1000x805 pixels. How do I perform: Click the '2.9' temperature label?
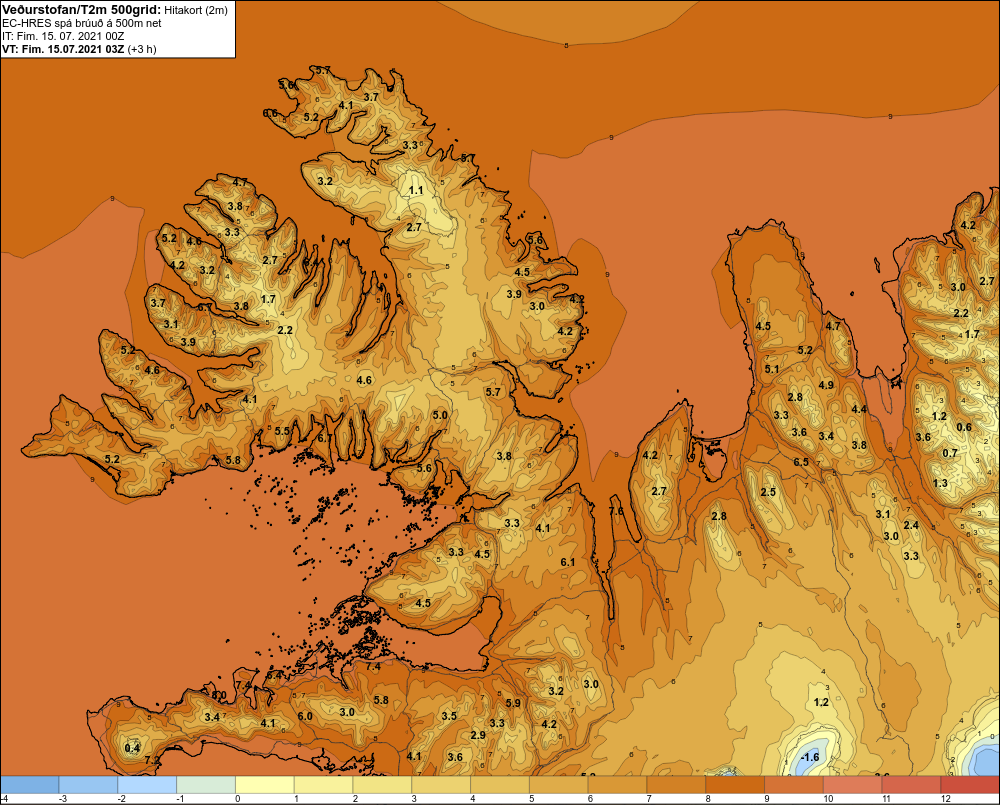tap(478, 735)
